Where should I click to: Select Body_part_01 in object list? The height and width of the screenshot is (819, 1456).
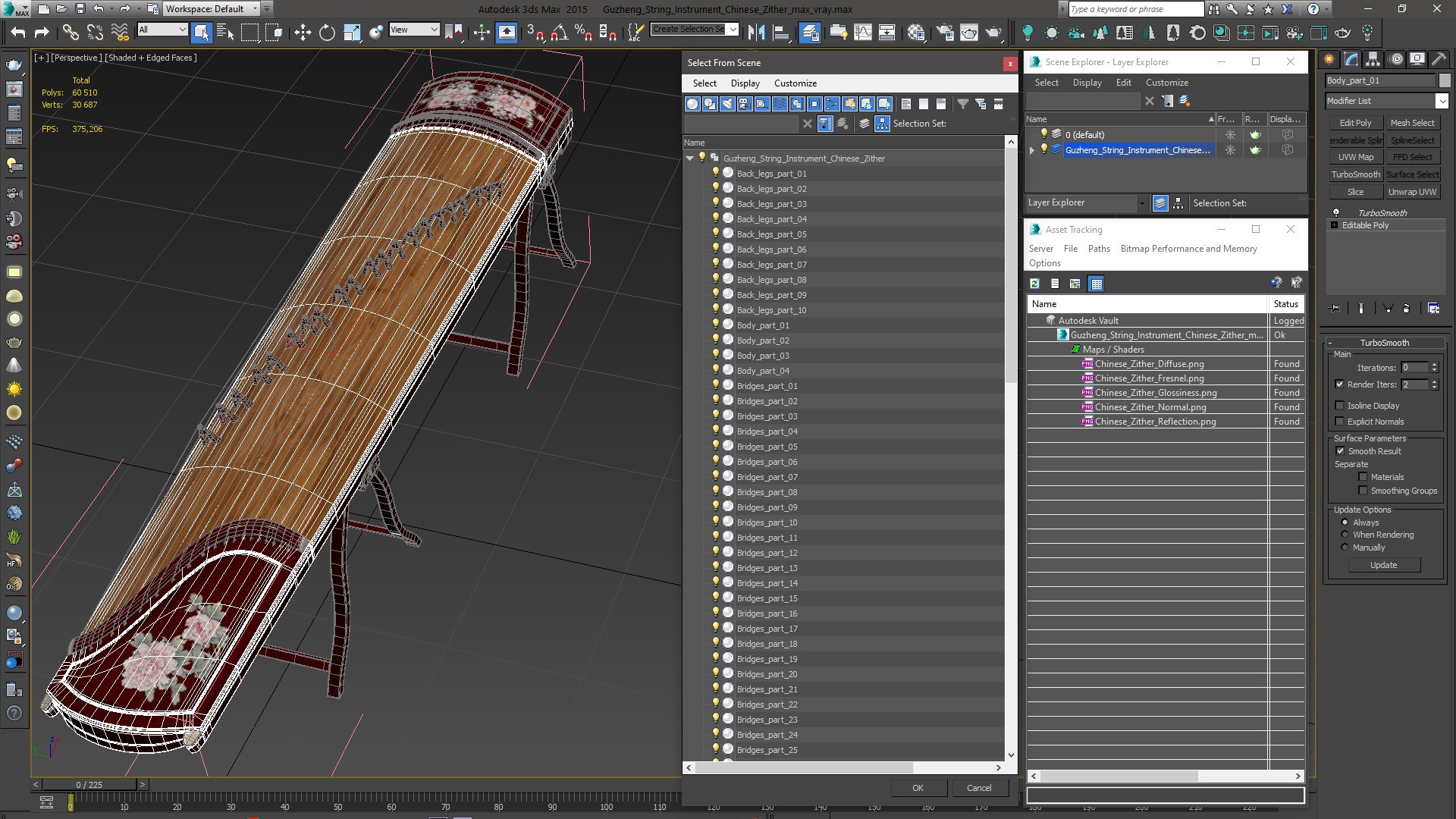tap(762, 325)
